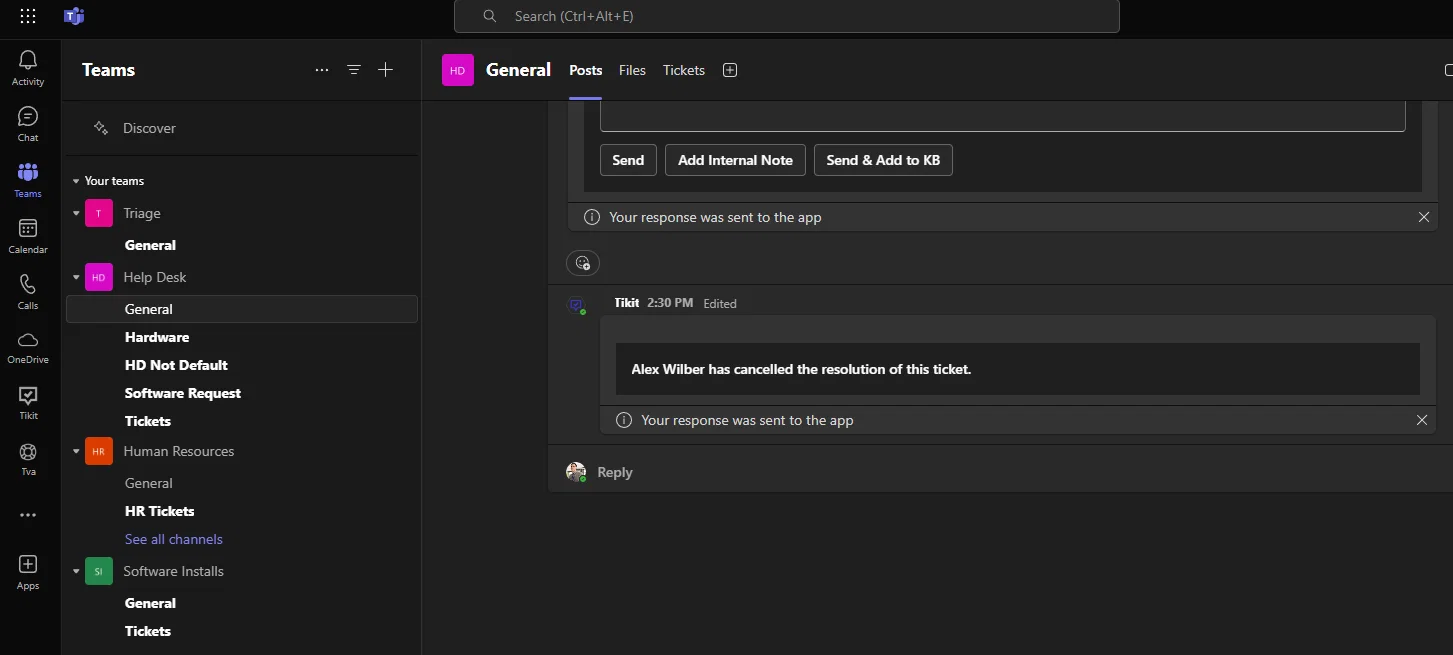The image size is (1453, 655).
Task: Switch to the Tickets tab
Action: pyautogui.click(x=684, y=70)
